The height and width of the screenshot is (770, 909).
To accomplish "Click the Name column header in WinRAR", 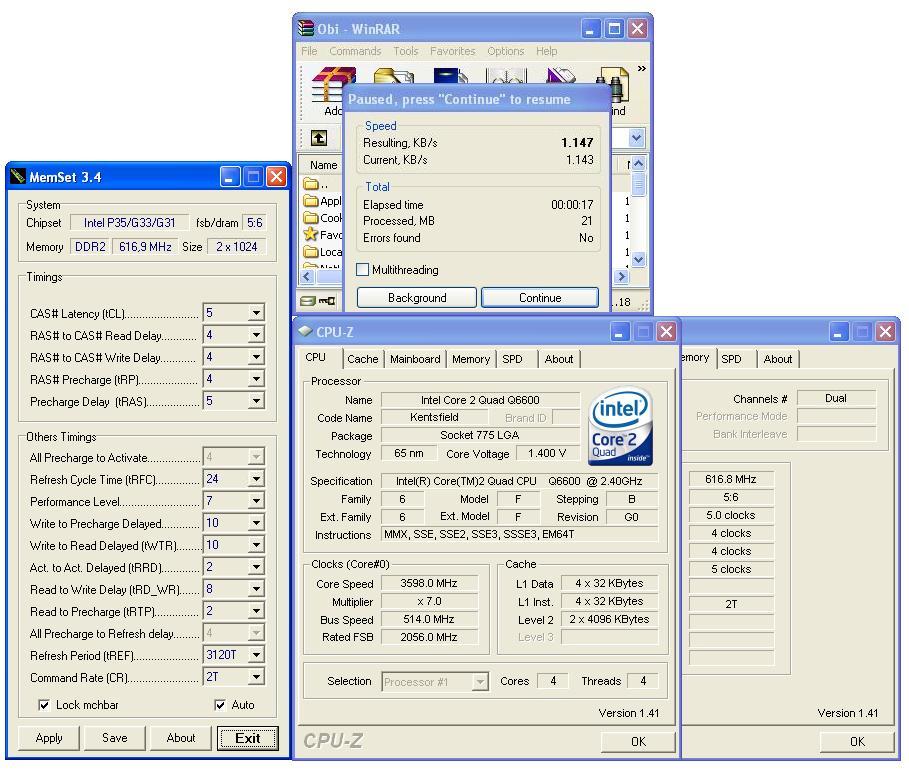I will [323, 165].
